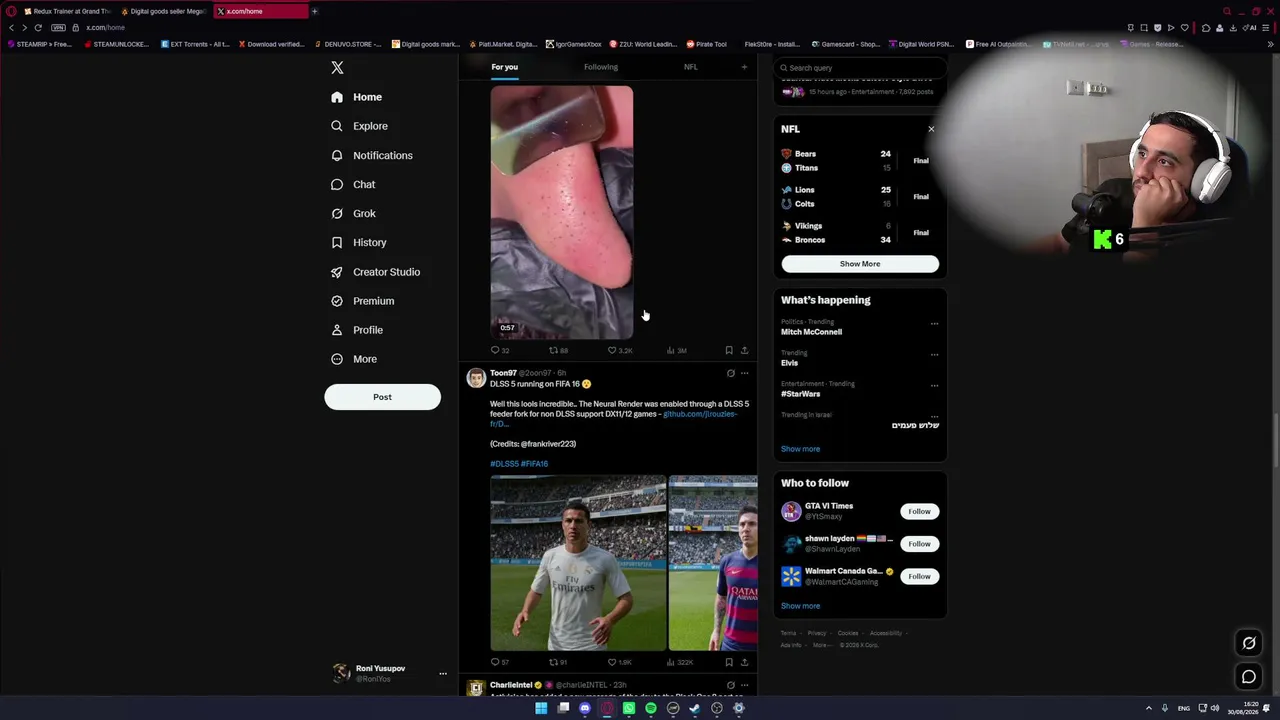Image resolution: width=1280 pixels, height=720 pixels.
Task: Open the #DLSS5 hashtag
Action: (x=504, y=464)
